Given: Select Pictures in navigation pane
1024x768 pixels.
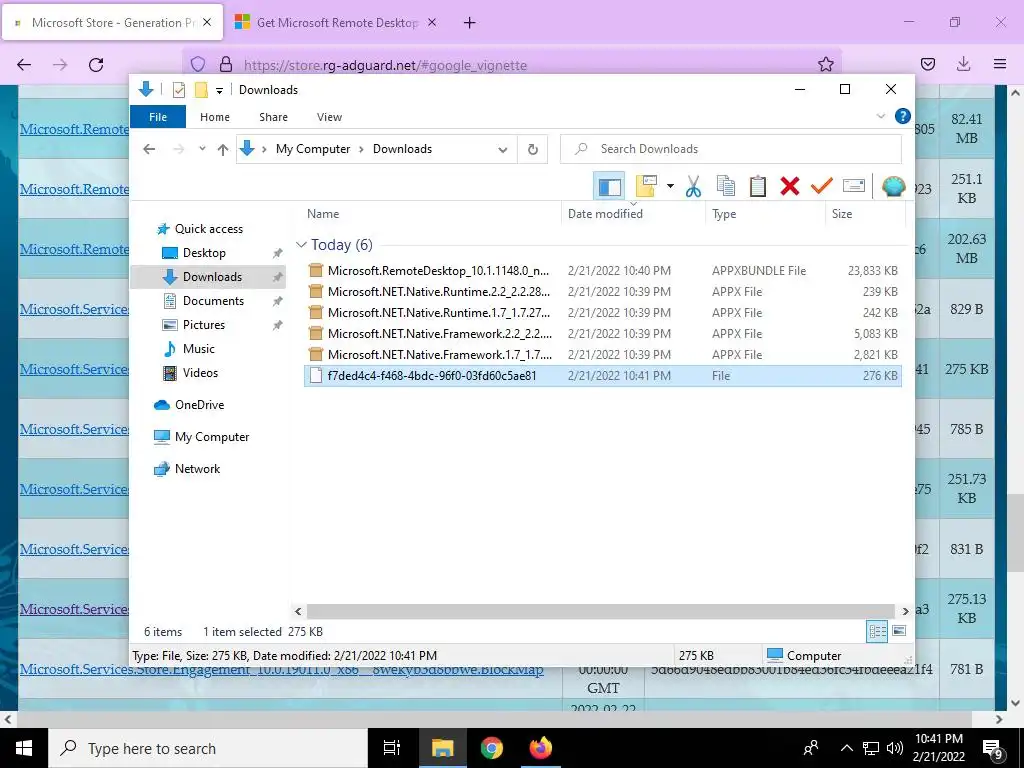Looking at the screenshot, I should coord(203,325).
